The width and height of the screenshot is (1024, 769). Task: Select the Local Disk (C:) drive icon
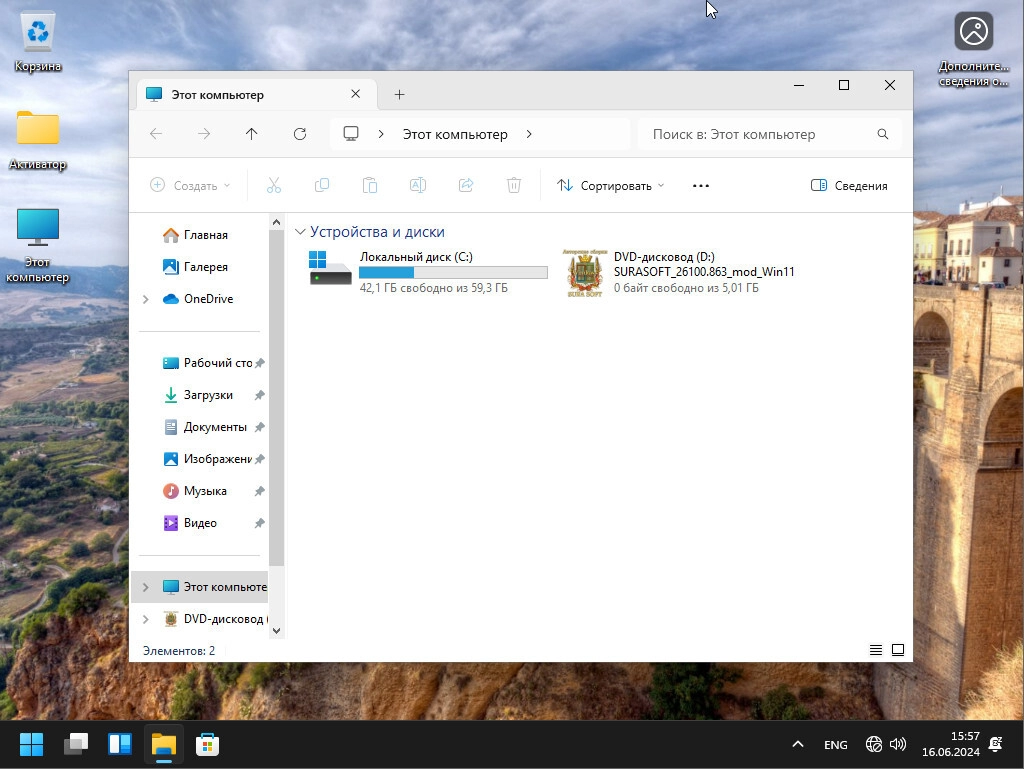330,268
